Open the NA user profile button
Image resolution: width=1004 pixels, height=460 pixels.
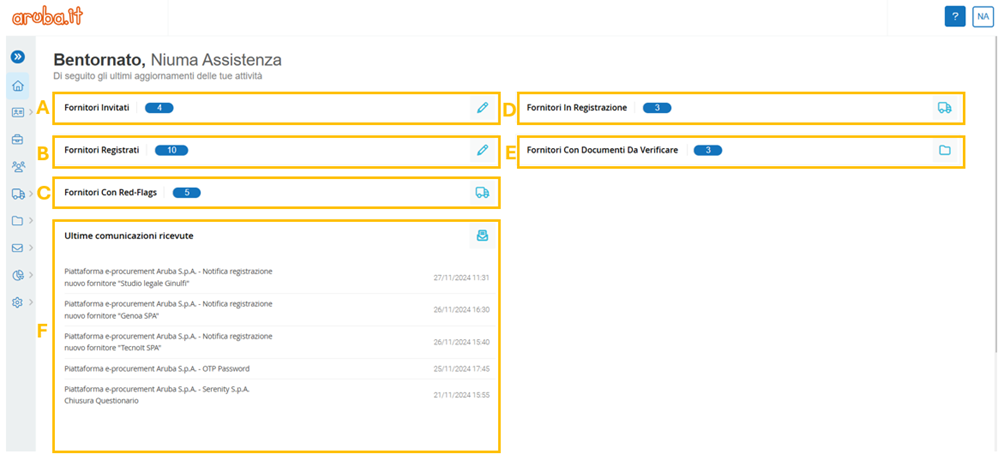tap(983, 17)
